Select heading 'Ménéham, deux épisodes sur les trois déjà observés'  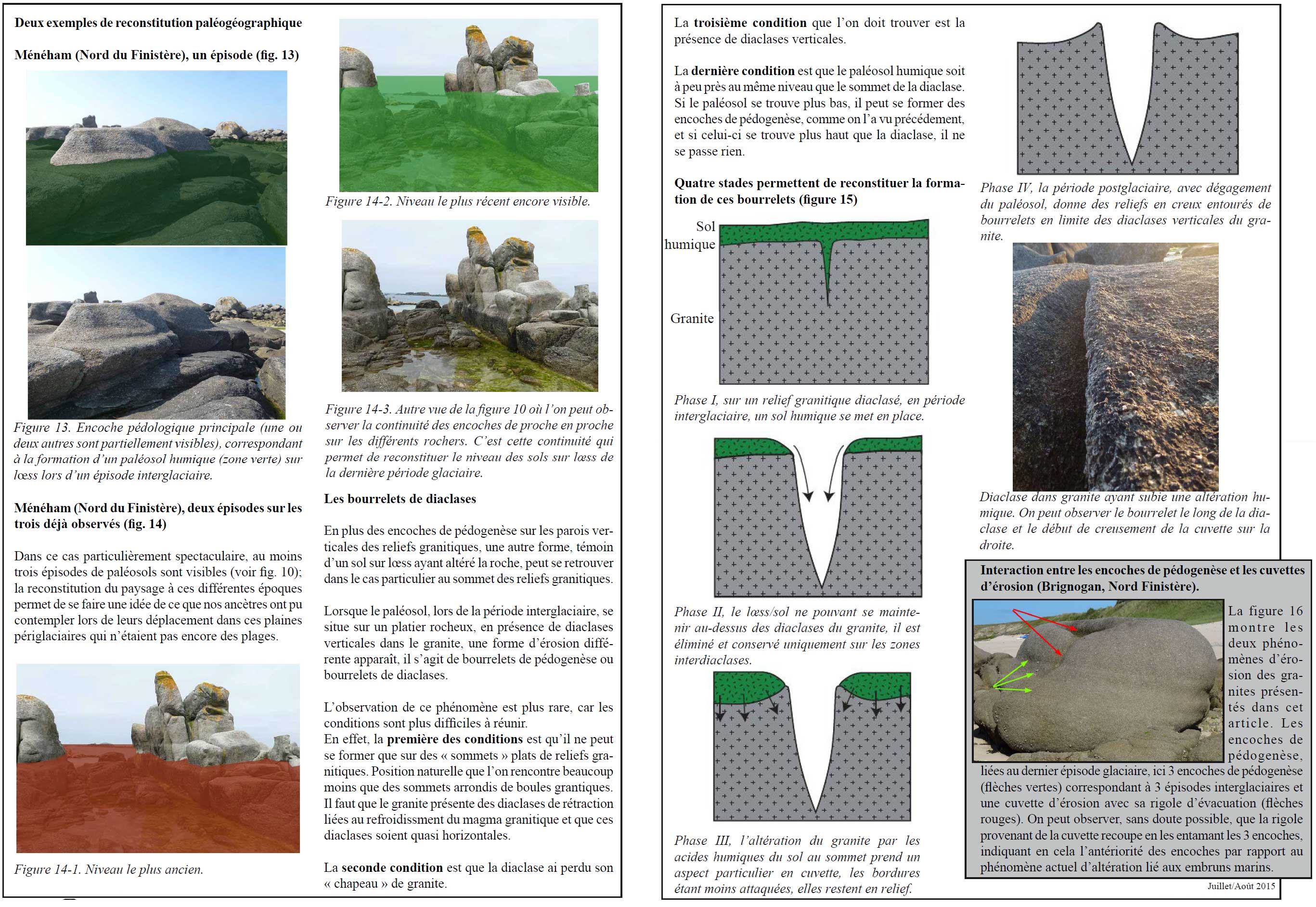click(158, 516)
